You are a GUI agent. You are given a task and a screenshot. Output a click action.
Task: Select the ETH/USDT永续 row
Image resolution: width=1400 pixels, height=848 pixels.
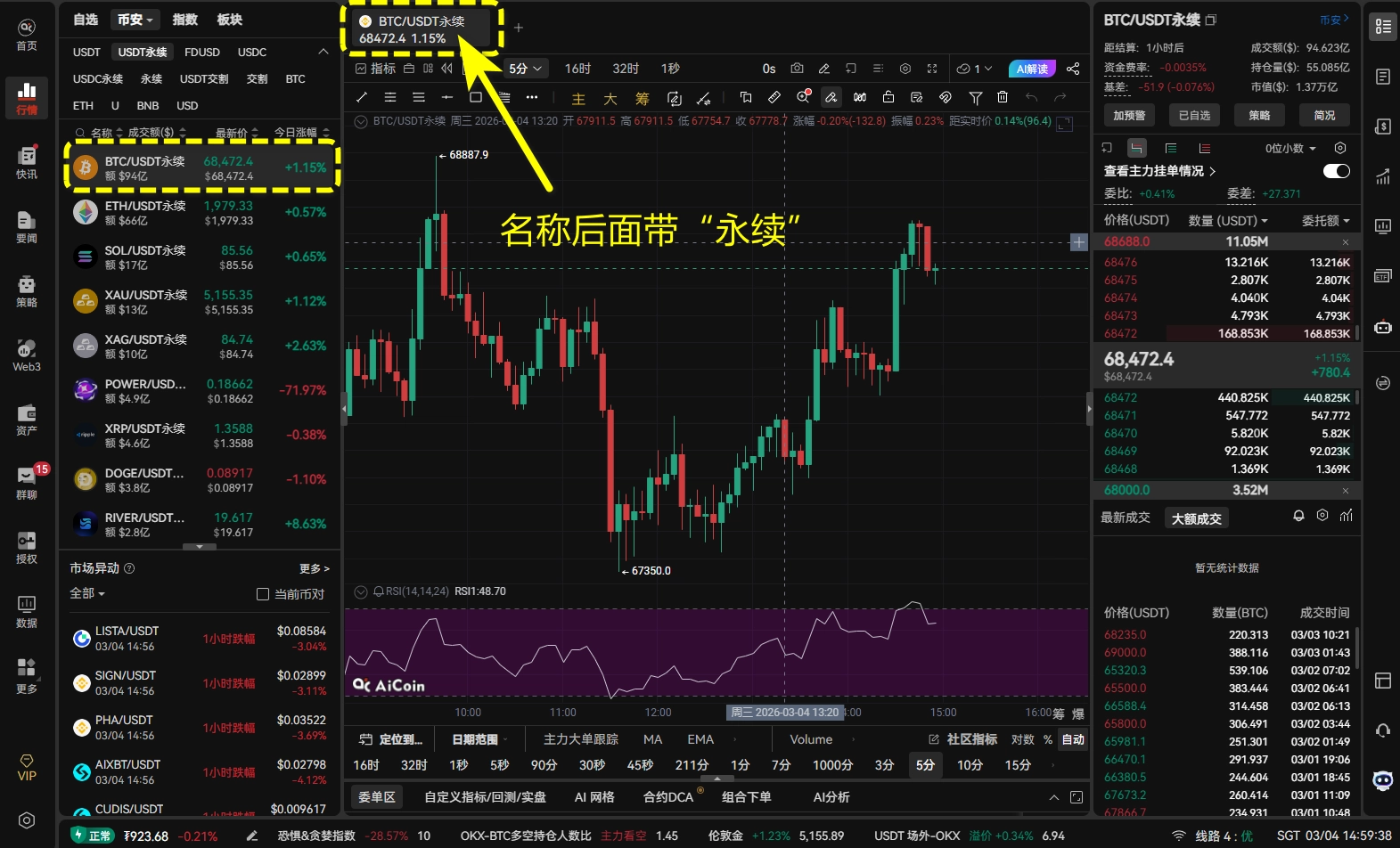click(x=200, y=213)
